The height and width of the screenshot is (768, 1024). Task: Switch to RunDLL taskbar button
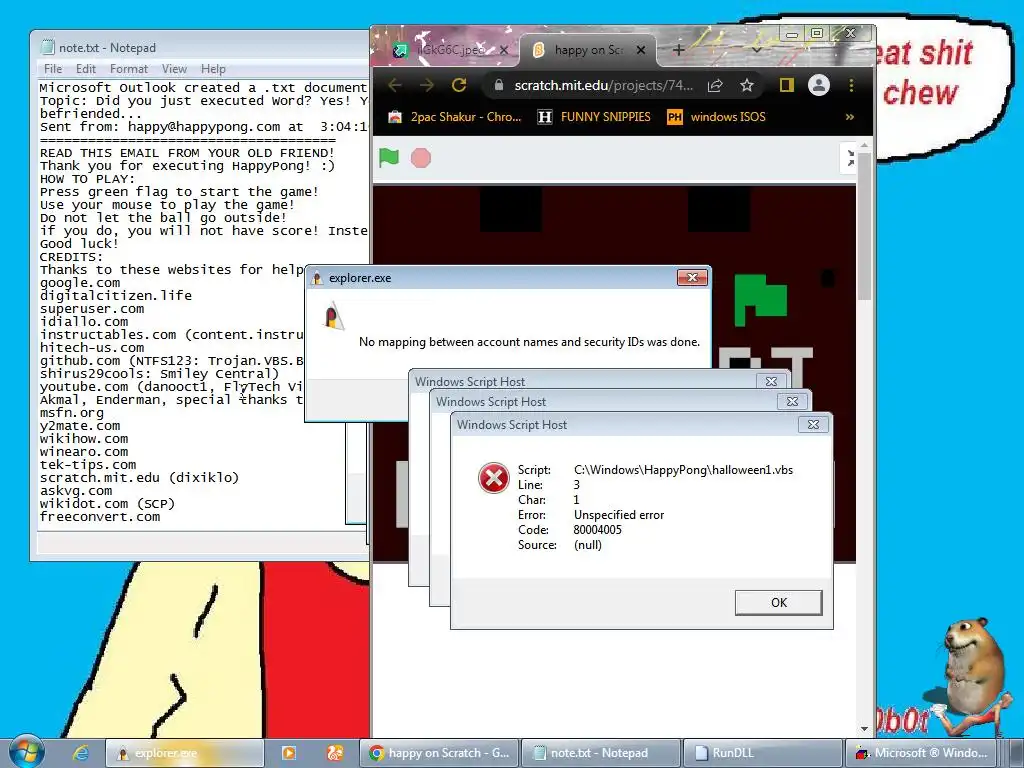coord(763,753)
